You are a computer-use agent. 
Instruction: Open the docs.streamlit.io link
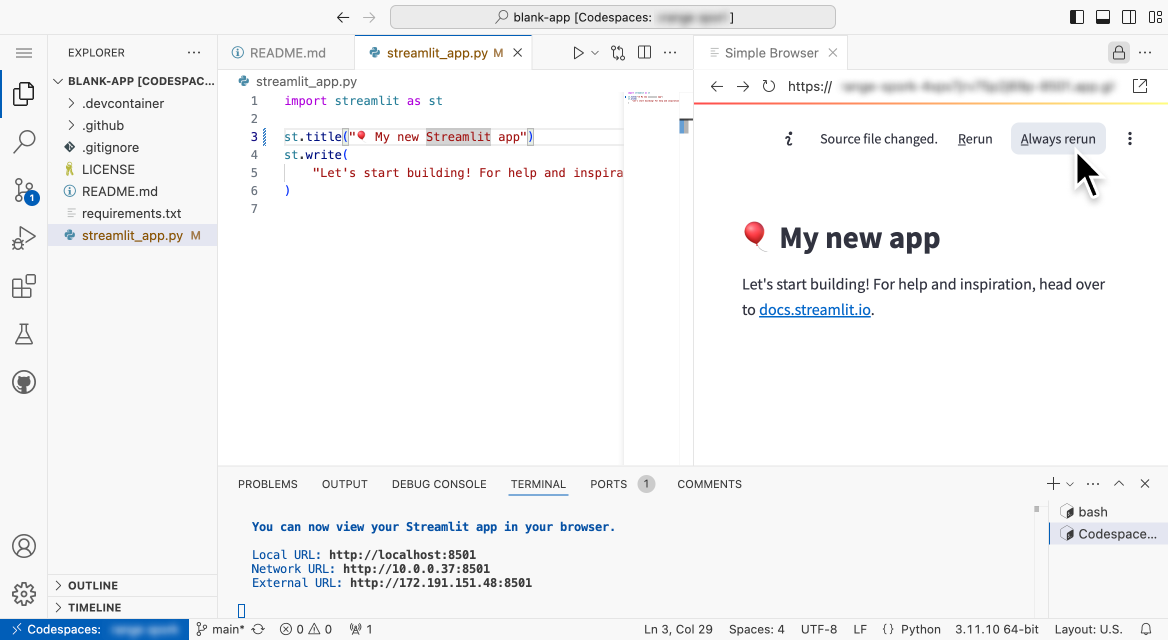pyautogui.click(x=814, y=309)
